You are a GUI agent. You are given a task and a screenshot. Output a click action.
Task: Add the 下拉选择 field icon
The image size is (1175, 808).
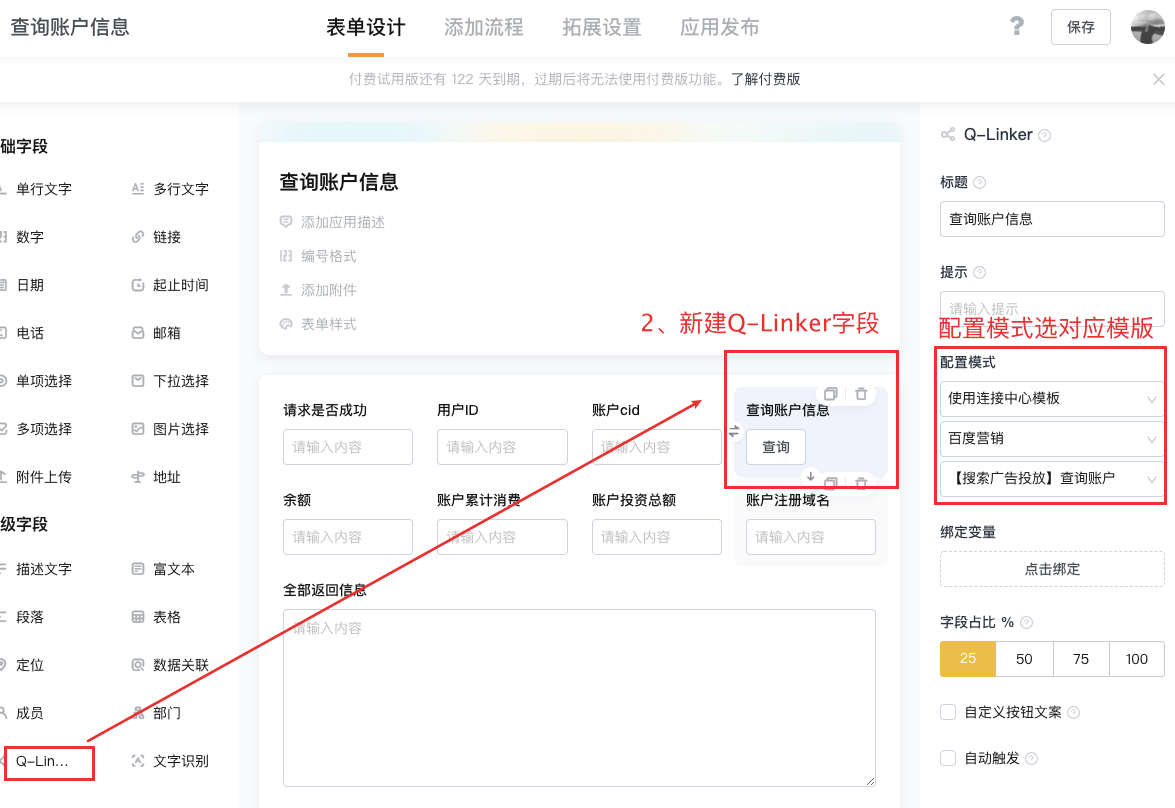pos(138,381)
